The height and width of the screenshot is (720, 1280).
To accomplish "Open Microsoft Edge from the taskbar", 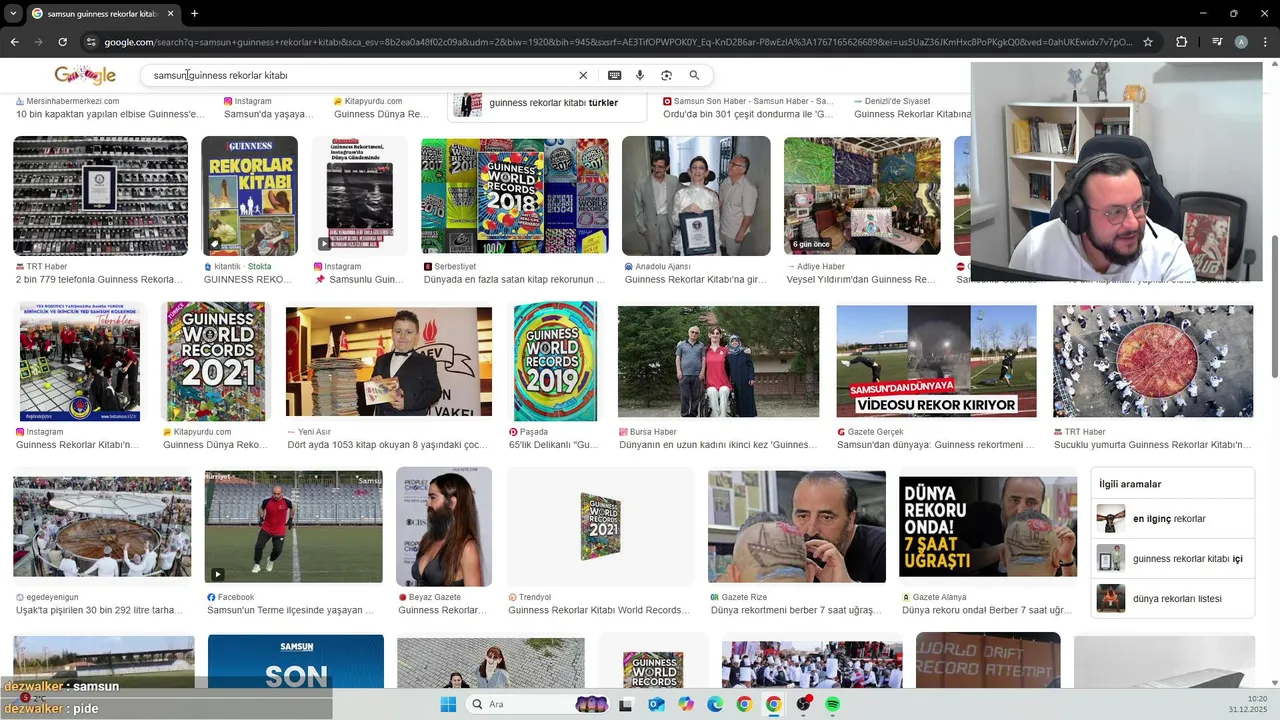I will coord(715,704).
